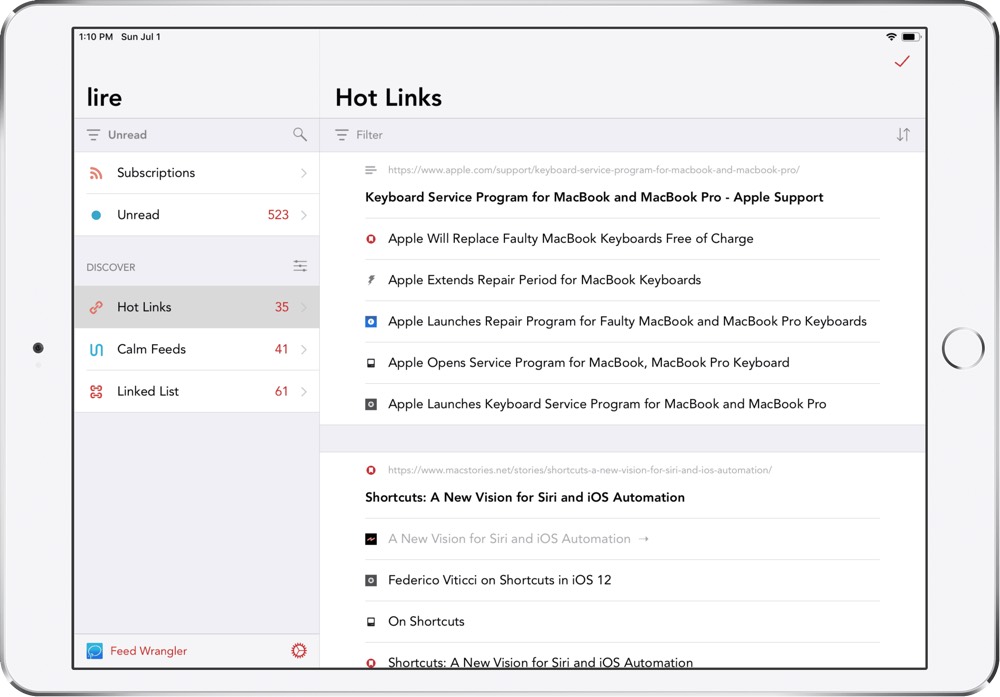Tap the Wi-Fi icon in the status bar
This screenshot has width=1000, height=697.
coord(891,37)
